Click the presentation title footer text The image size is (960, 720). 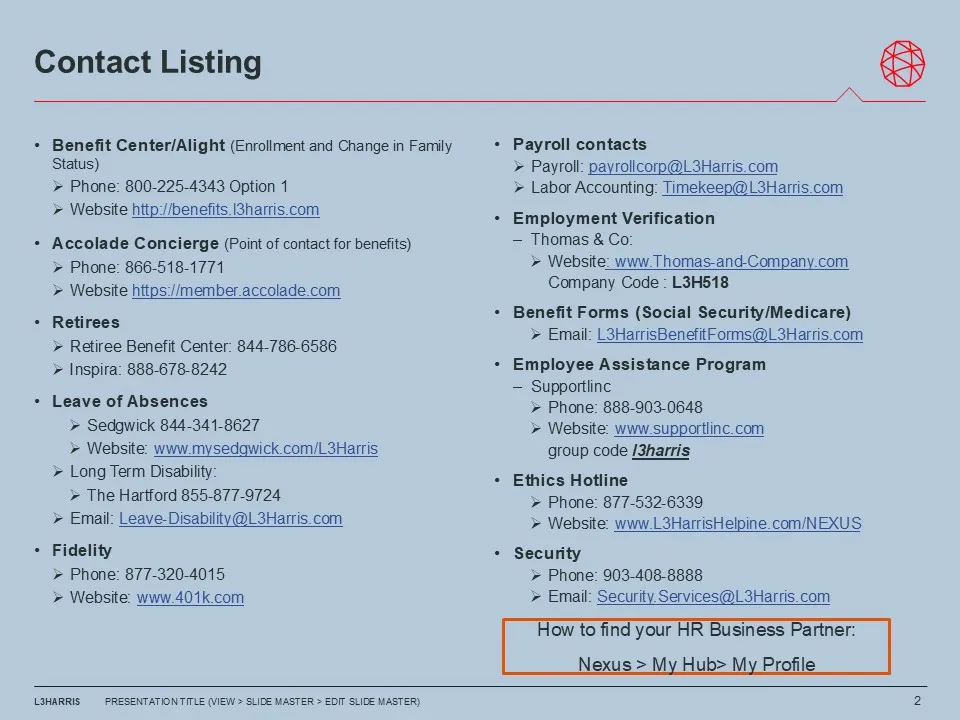point(262,701)
